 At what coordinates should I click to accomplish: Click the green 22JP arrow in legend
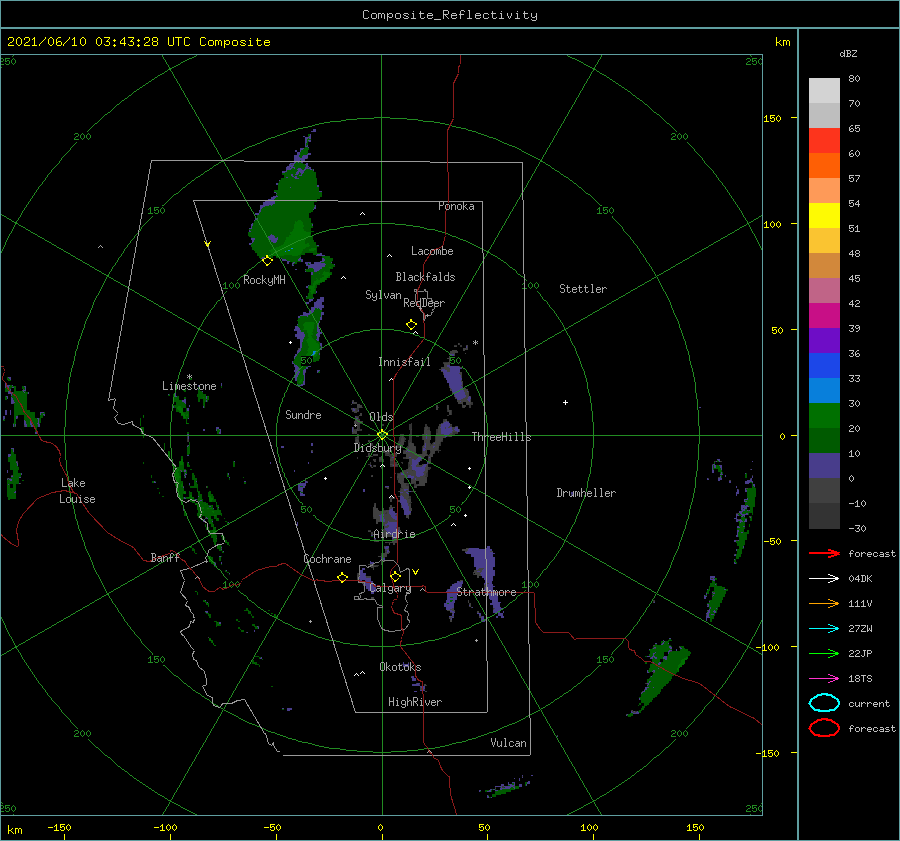[824, 653]
